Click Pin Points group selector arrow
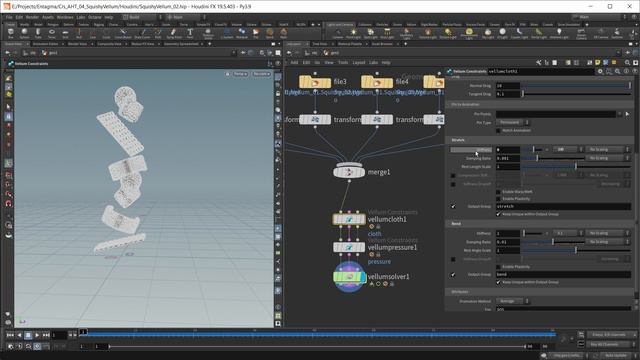This screenshot has width=640, height=360. [x=627, y=114]
